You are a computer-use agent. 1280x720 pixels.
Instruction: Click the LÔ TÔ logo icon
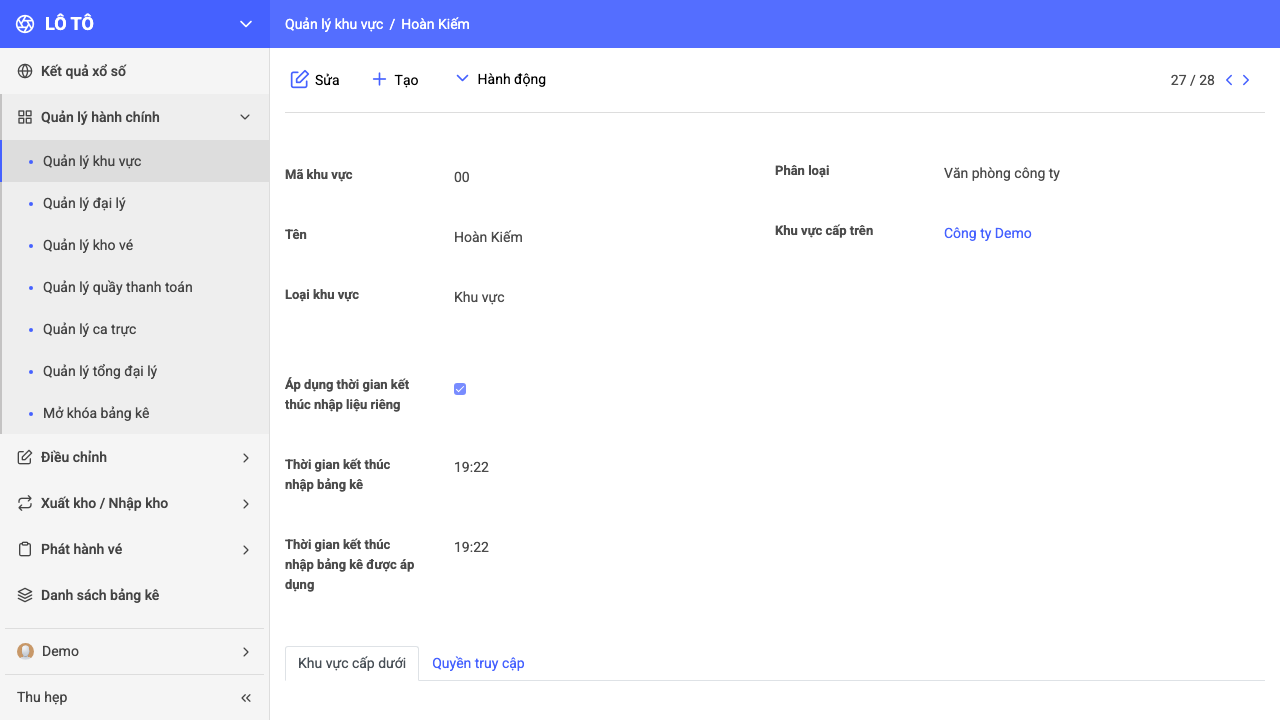tap(25, 24)
